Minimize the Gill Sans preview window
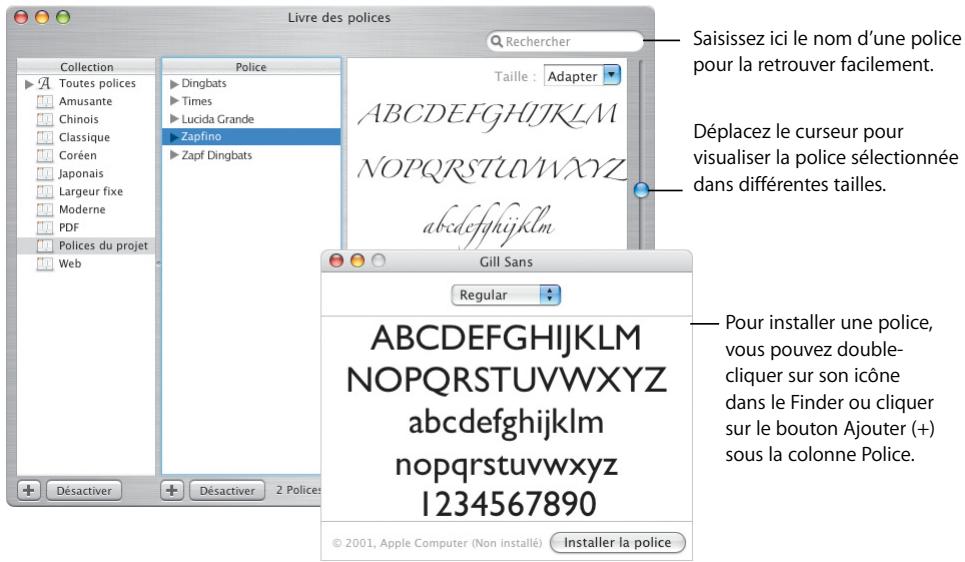 tap(357, 261)
